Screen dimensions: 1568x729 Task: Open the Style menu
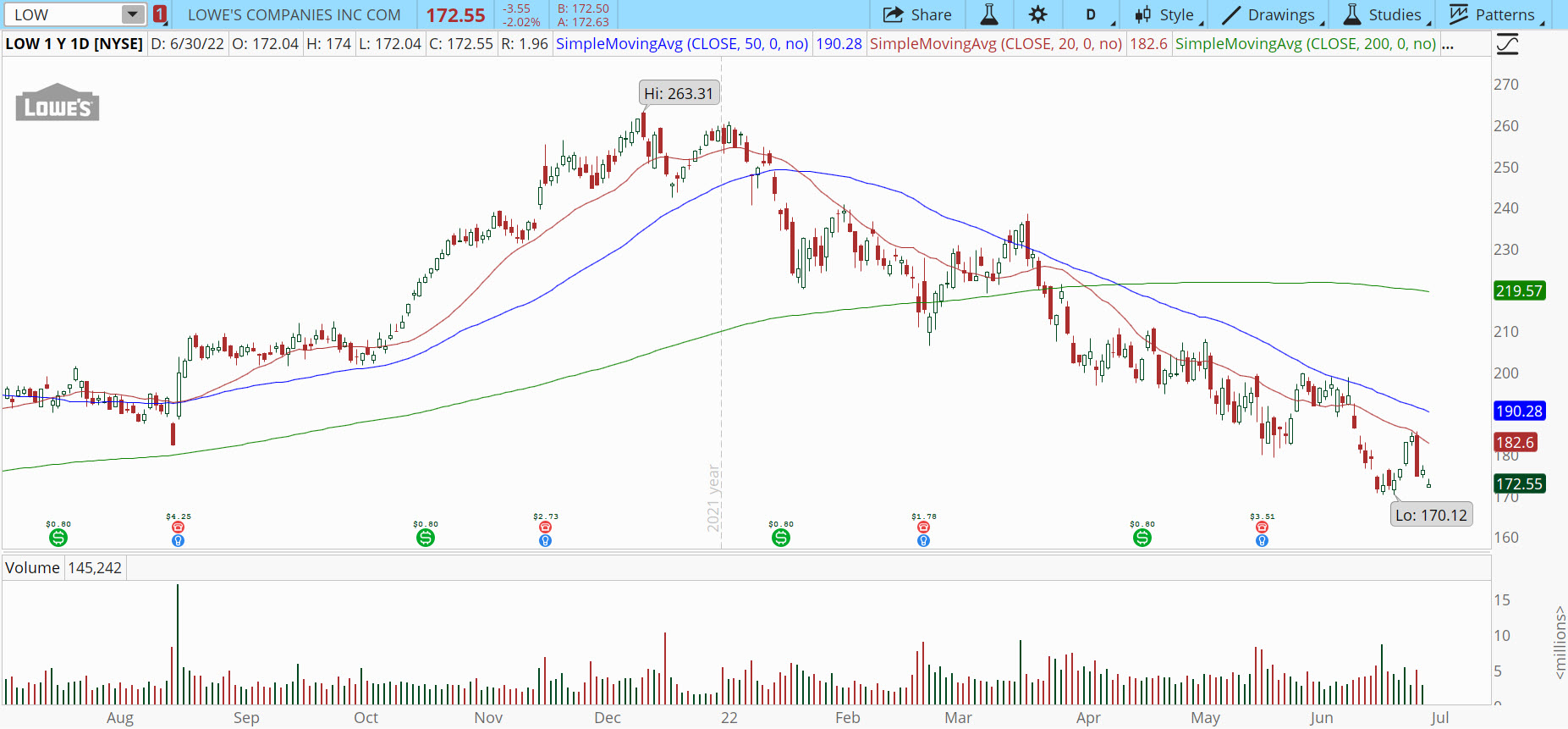point(1168,14)
